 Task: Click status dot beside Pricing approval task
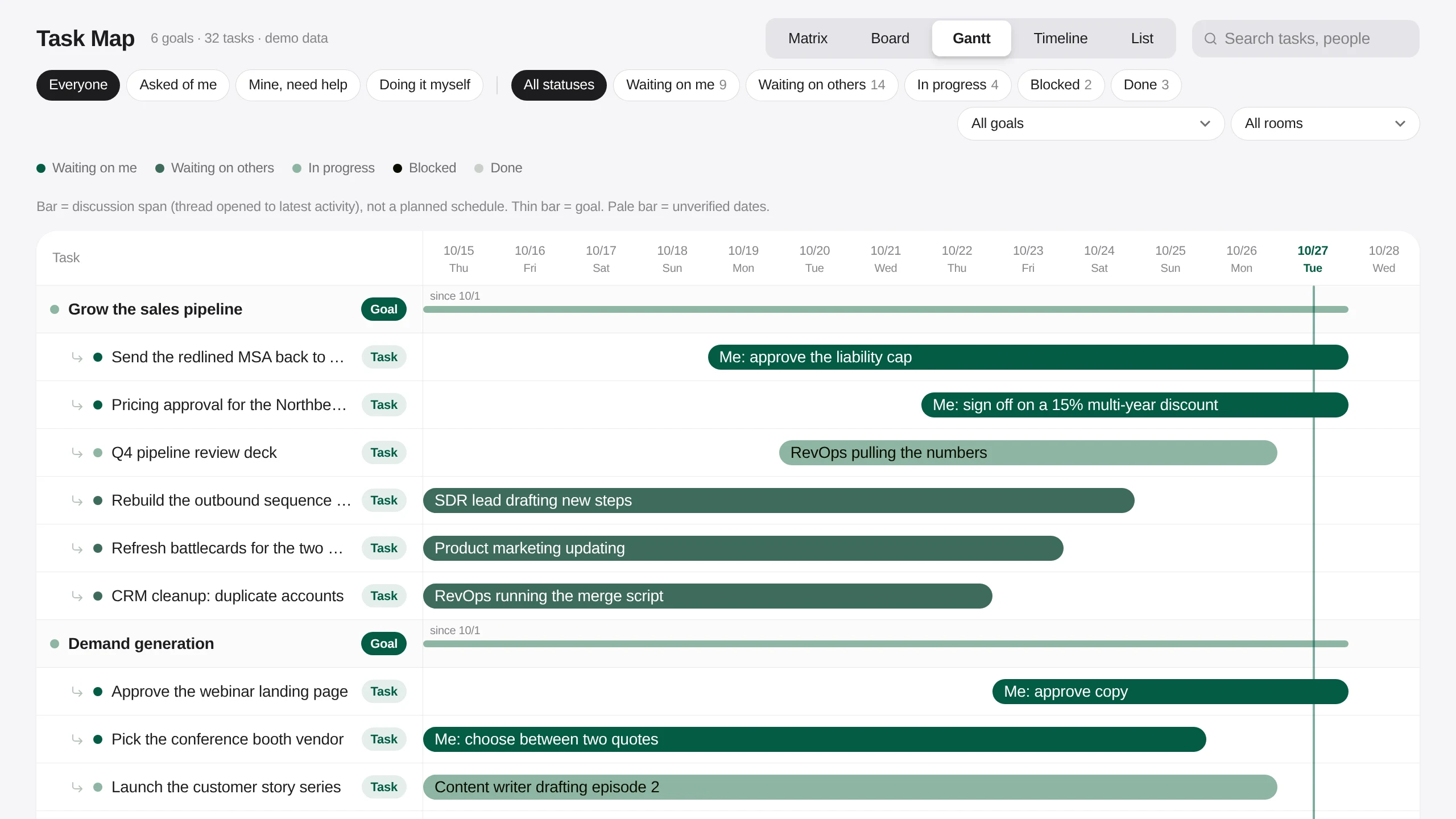click(98, 405)
